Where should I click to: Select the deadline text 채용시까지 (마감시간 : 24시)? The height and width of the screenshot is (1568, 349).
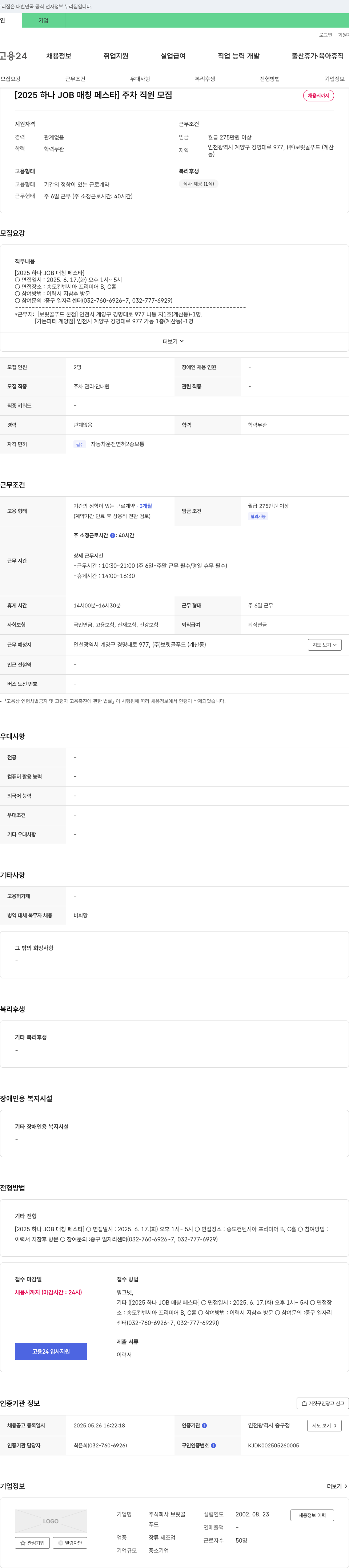tap(48, 1292)
